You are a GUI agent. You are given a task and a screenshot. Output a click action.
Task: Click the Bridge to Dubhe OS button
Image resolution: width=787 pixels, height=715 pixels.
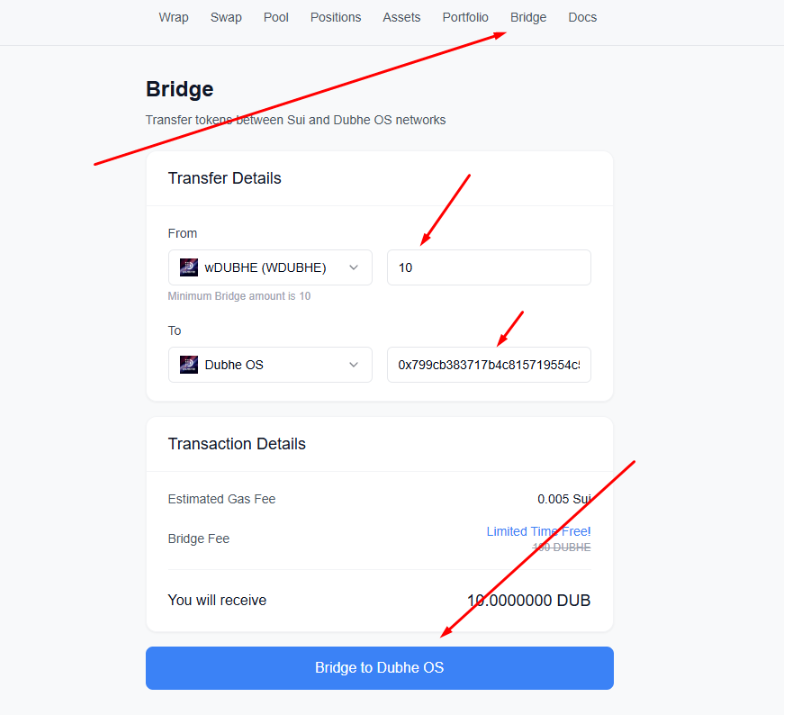click(x=379, y=668)
